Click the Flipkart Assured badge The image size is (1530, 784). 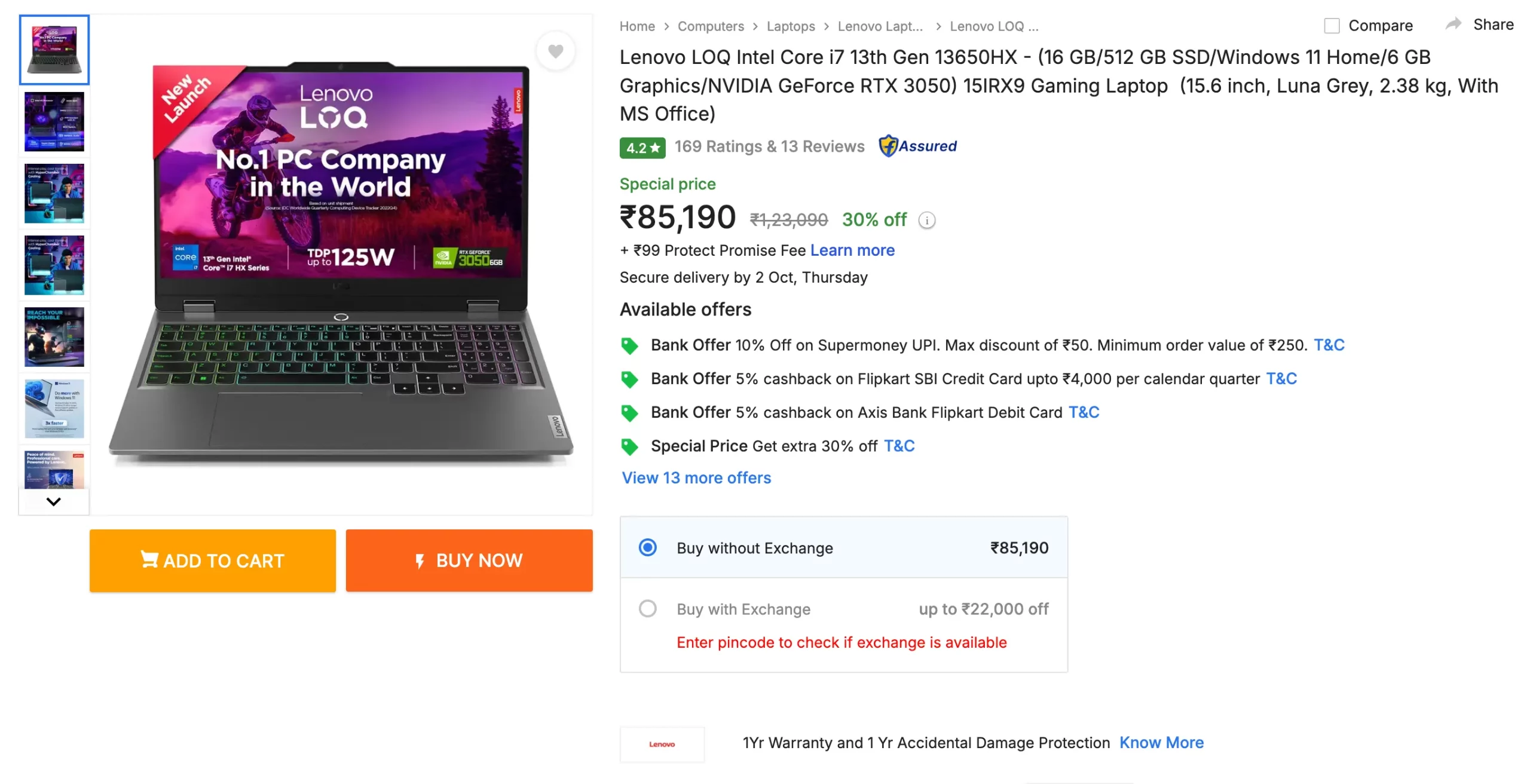(919, 146)
